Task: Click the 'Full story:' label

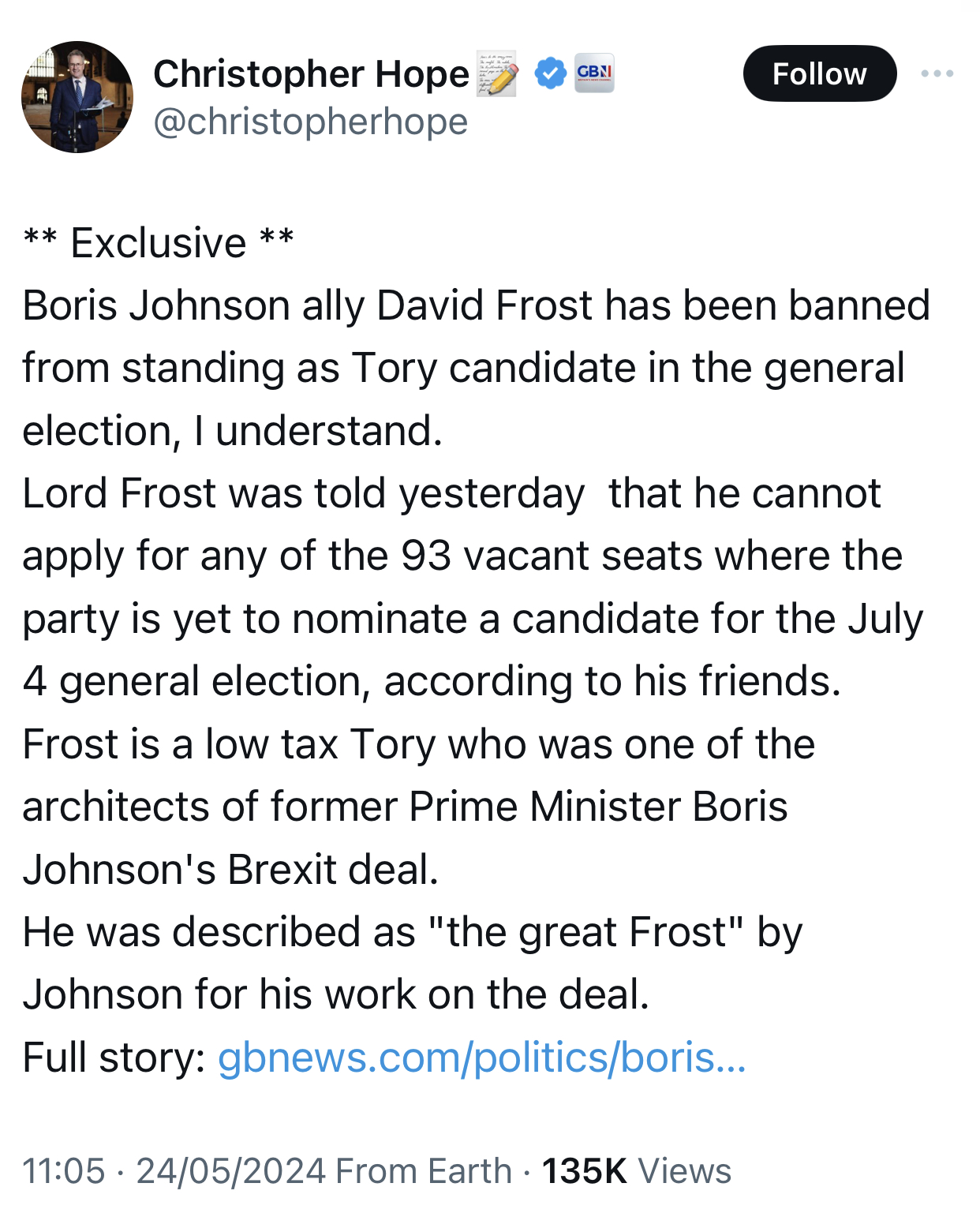Action: 114,1057
